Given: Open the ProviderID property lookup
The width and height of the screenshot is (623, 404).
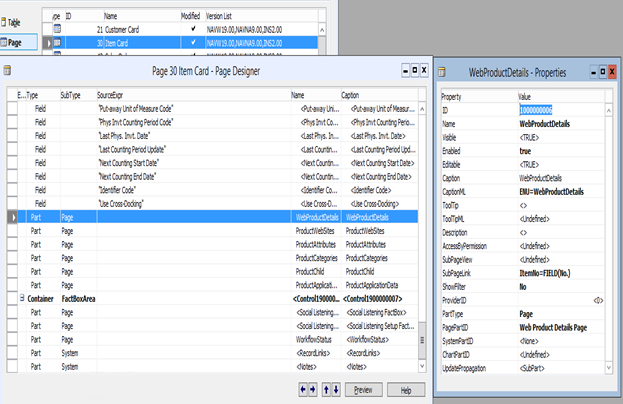Looking at the screenshot, I should coord(598,298).
